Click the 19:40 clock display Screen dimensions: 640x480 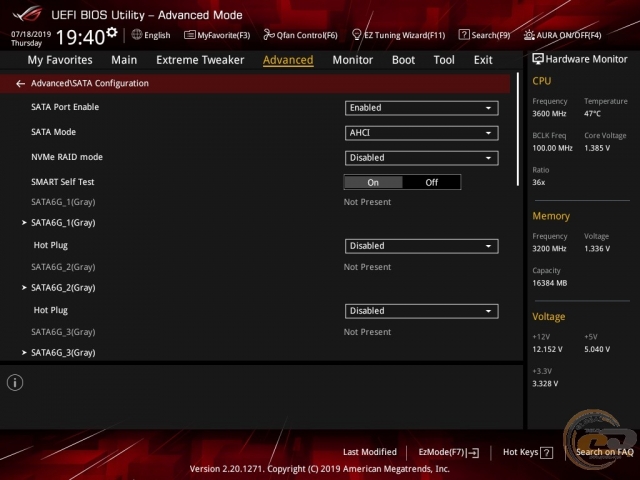point(80,37)
